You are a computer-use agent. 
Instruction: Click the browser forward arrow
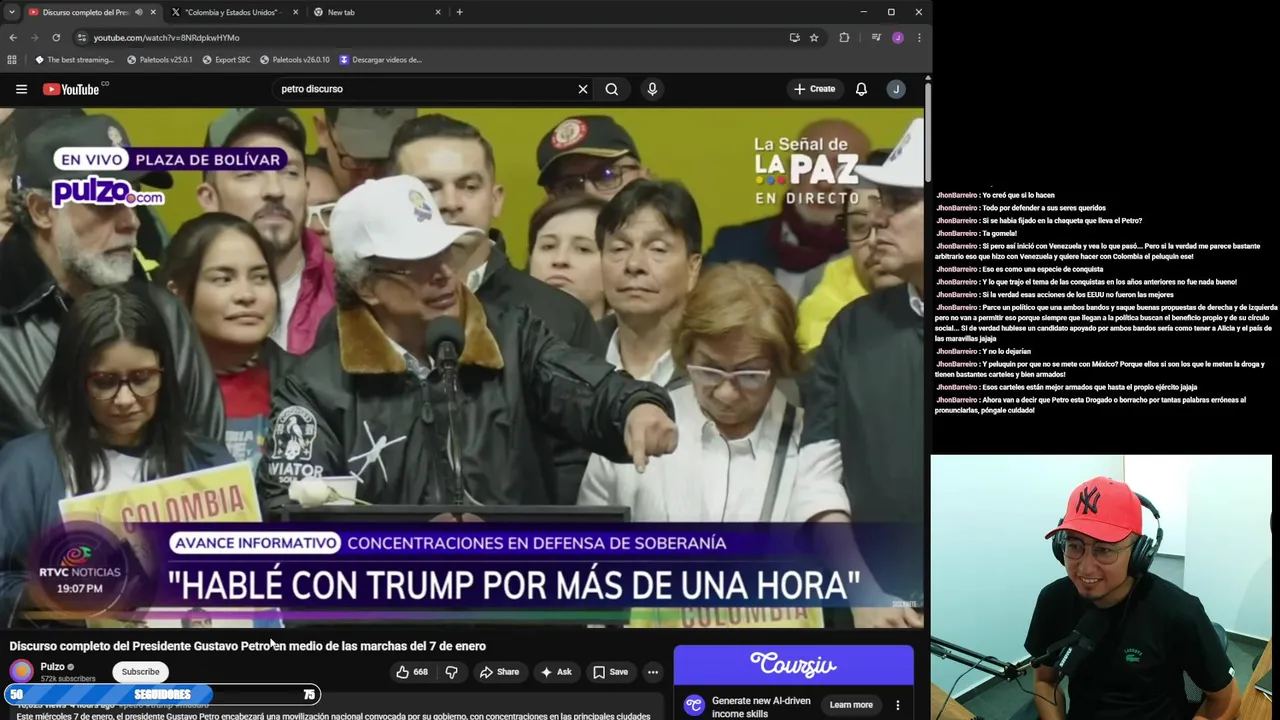click(x=34, y=37)
